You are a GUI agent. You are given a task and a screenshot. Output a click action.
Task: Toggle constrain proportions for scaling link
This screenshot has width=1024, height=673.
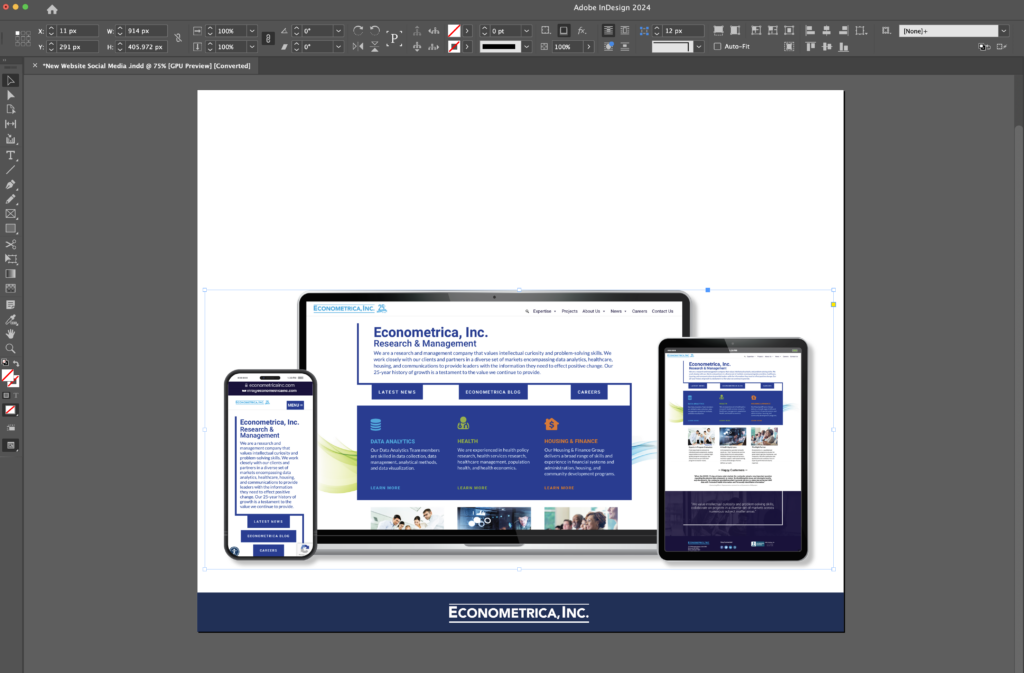point(268,39)
